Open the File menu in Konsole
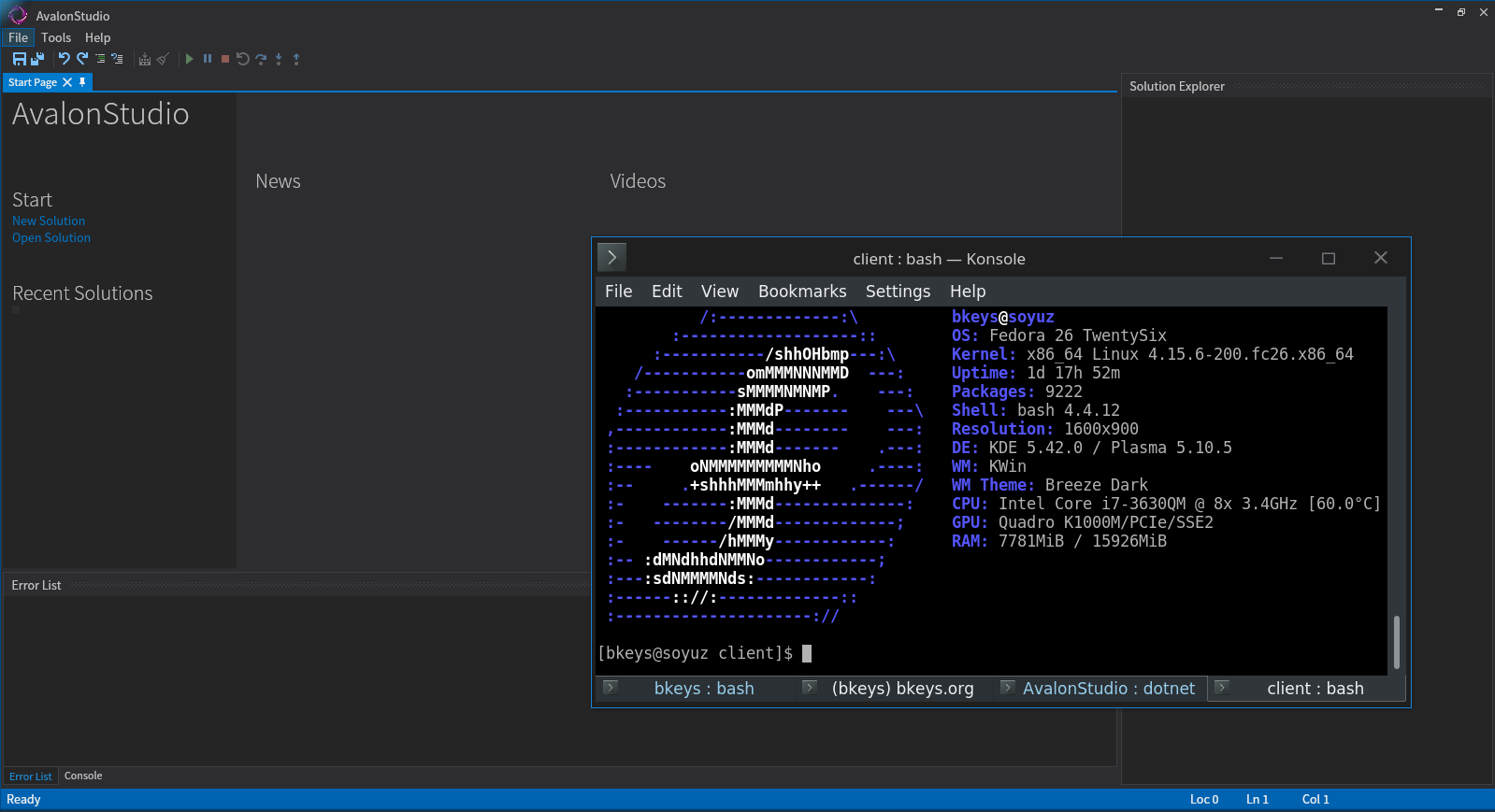Screen dimensions: 1495x812 [x=618, y=292]
